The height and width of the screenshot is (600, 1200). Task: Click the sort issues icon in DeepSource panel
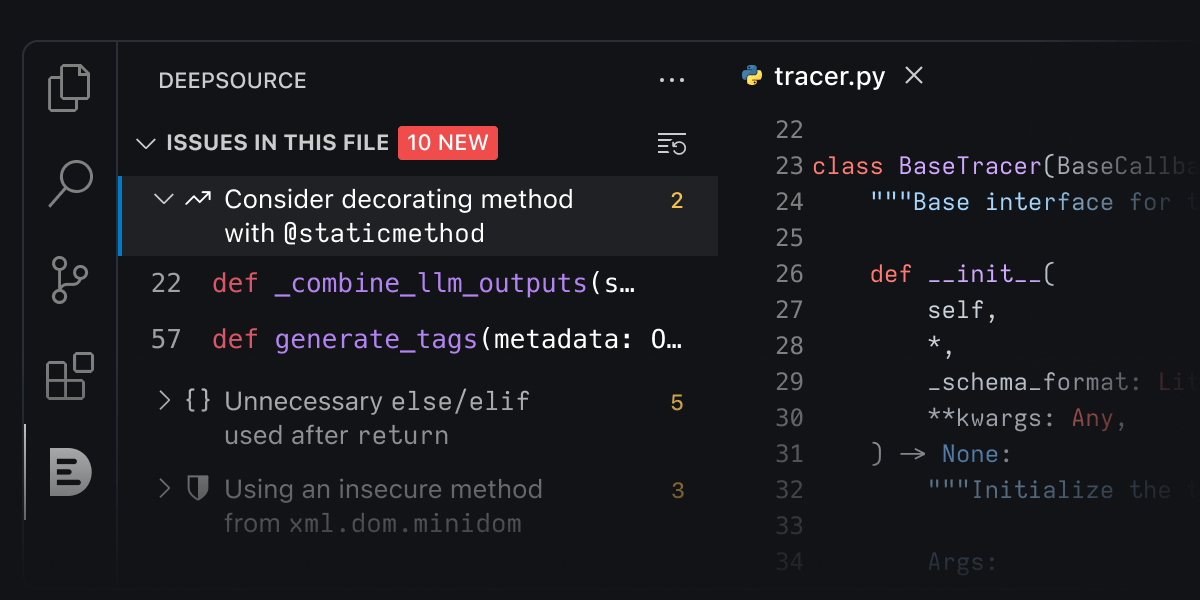pyautogui.click(x=671, y=144)
